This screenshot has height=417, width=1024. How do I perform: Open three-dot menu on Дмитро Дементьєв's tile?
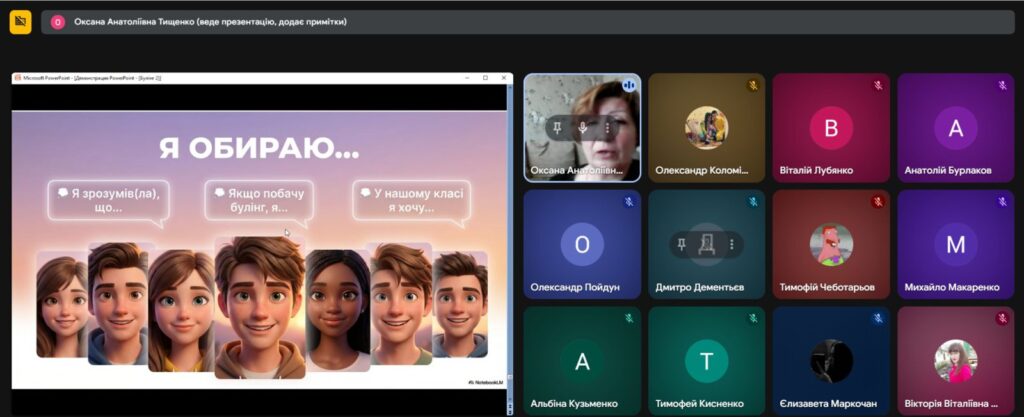[731, 244]
